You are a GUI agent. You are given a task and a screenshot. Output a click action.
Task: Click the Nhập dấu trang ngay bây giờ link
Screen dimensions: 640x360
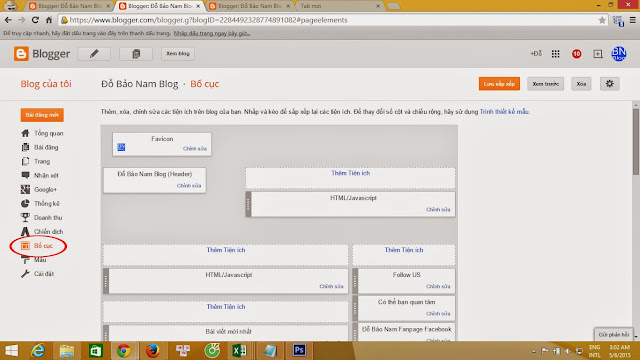pyautogui.click(x=212, y=33)
